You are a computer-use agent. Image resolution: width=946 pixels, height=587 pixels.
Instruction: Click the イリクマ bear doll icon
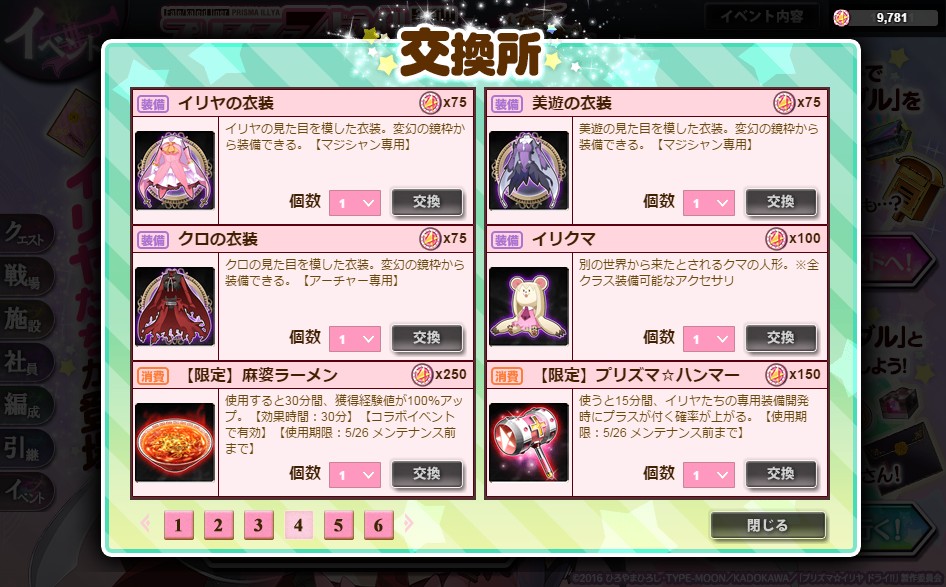[529, 306]
